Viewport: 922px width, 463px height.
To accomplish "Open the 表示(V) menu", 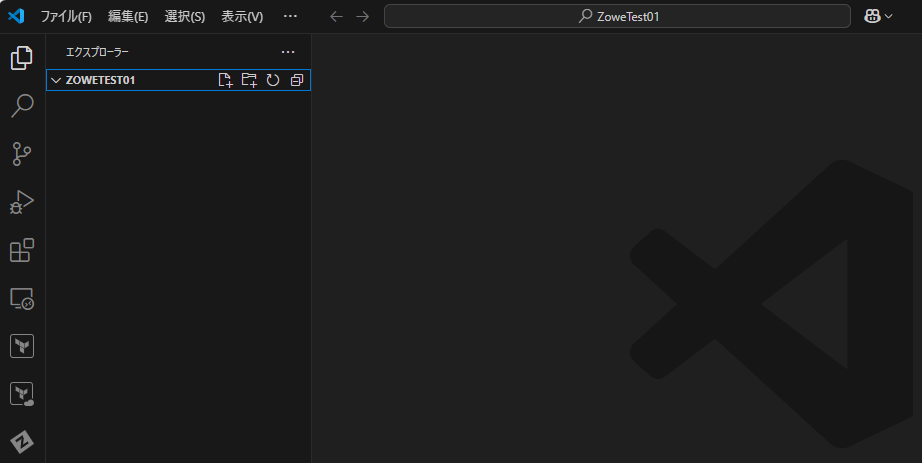I will click(242, 16).
